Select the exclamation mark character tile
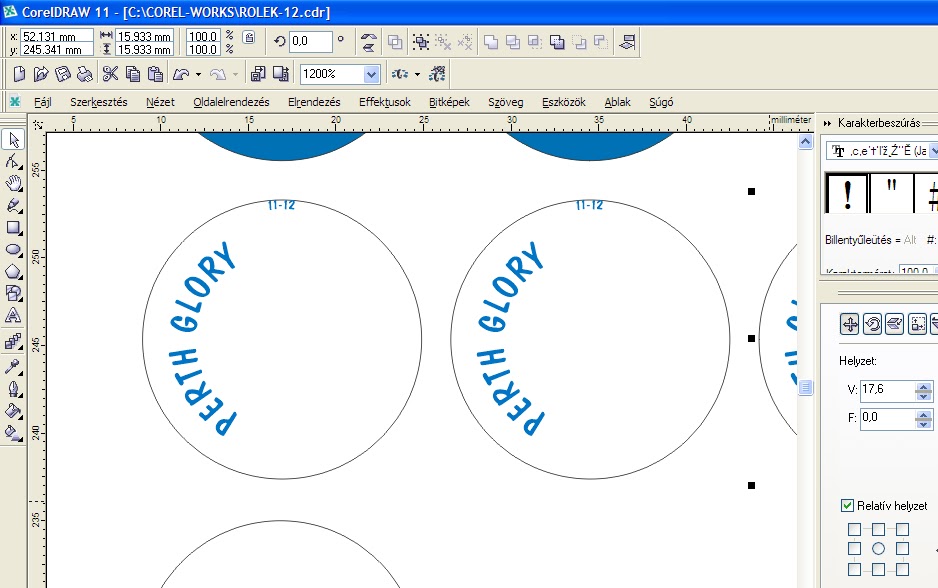Screen dimensions: 938x588 point(847,193)
